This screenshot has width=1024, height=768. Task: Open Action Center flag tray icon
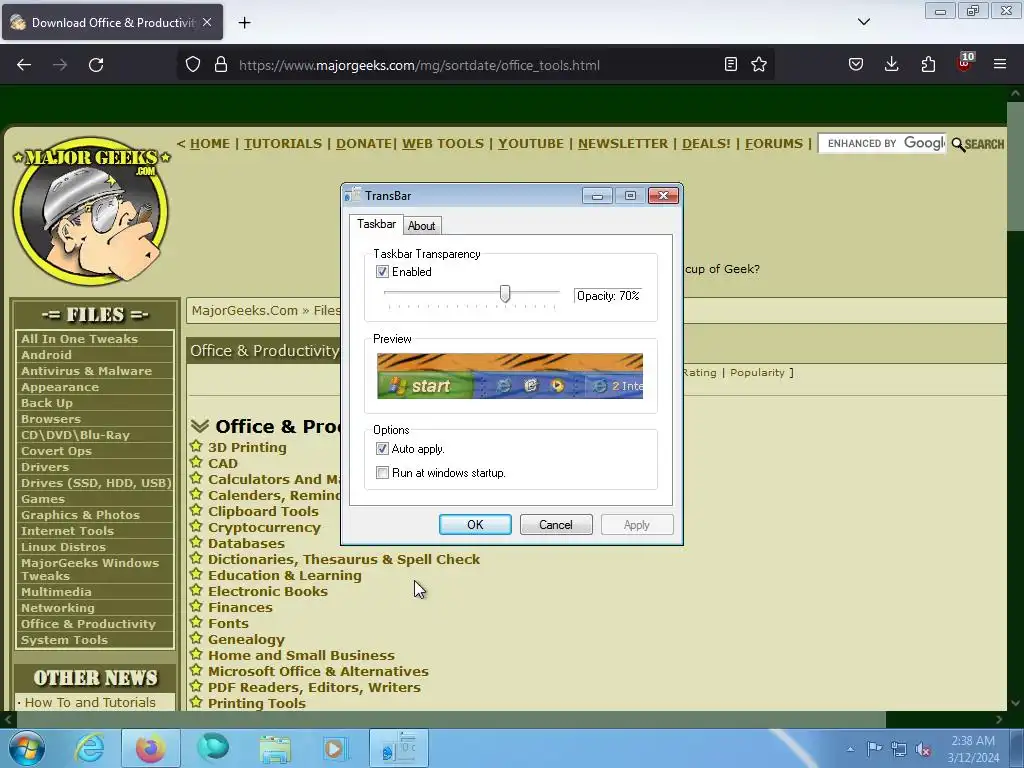pos(874,749)
